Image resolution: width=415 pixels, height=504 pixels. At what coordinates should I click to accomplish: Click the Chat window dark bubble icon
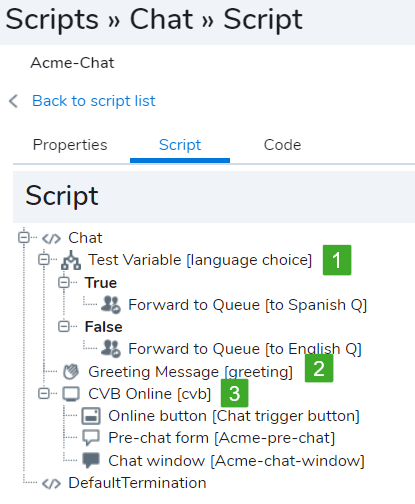point(91,460)
